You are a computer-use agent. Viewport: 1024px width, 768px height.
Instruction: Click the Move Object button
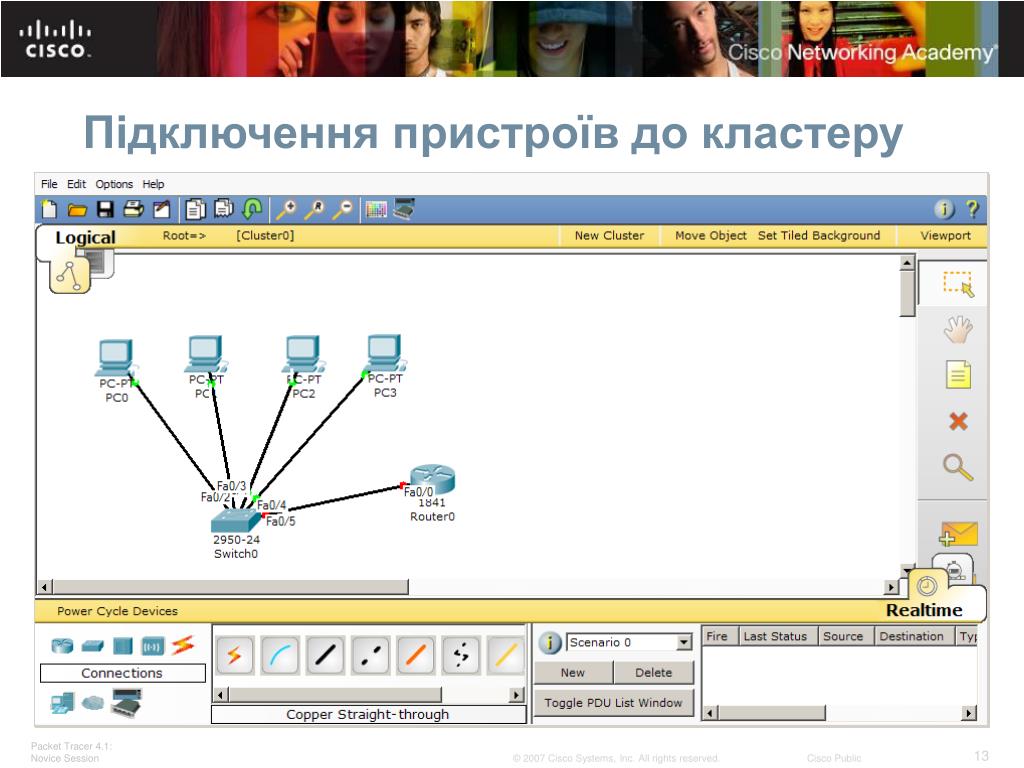point(711,236)
